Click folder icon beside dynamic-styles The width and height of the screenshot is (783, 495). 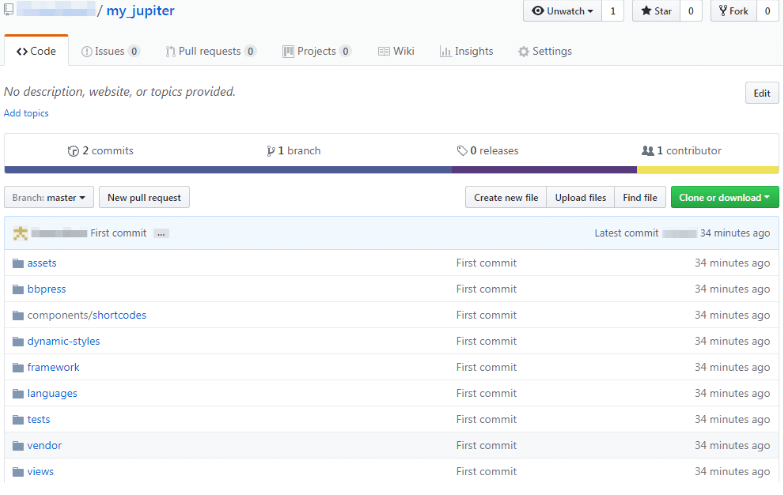(x=18, y=341)
